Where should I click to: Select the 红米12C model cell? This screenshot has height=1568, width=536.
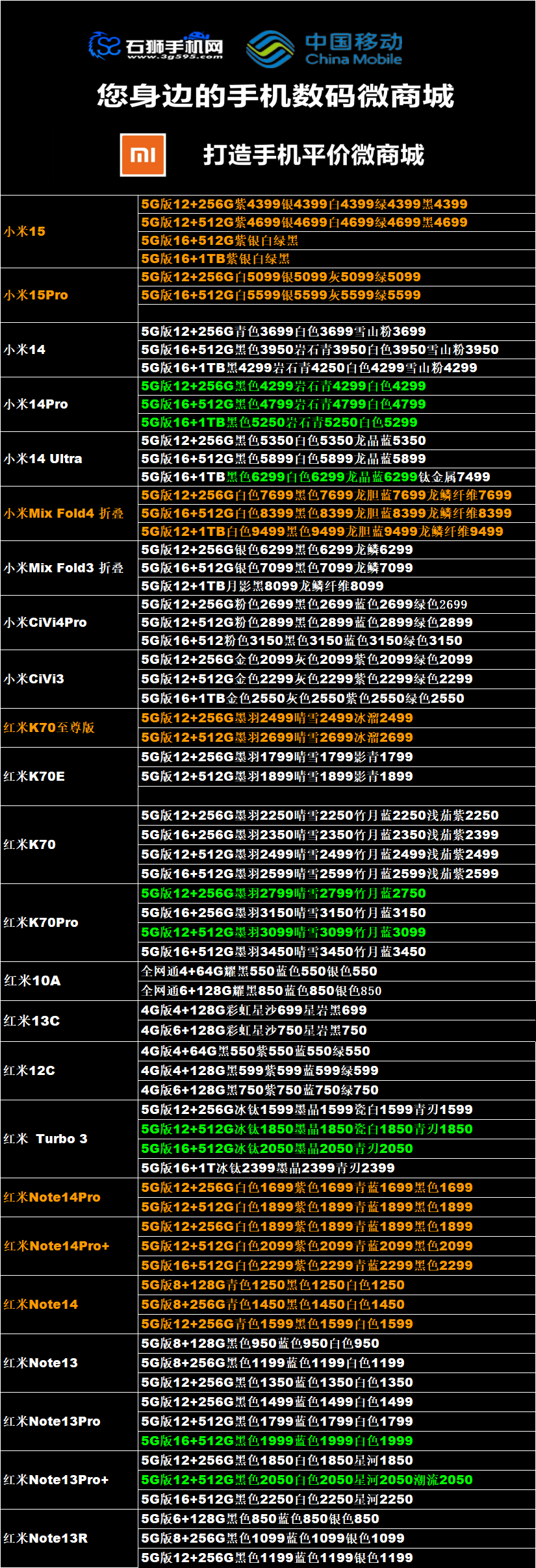[x=70, y=1070]
